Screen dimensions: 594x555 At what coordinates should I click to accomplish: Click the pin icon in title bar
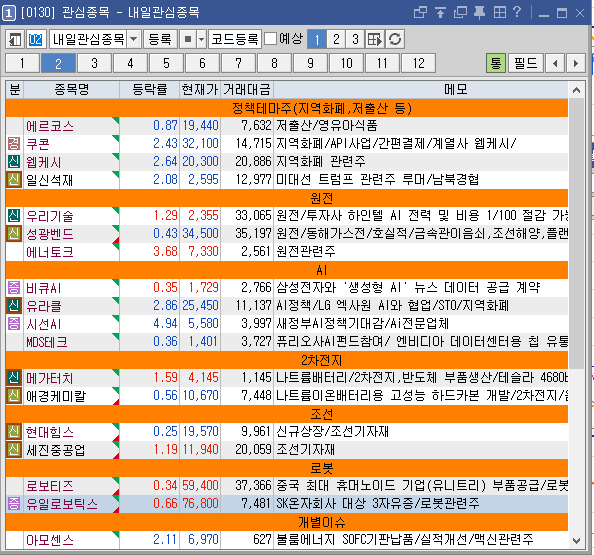(480, 13)
